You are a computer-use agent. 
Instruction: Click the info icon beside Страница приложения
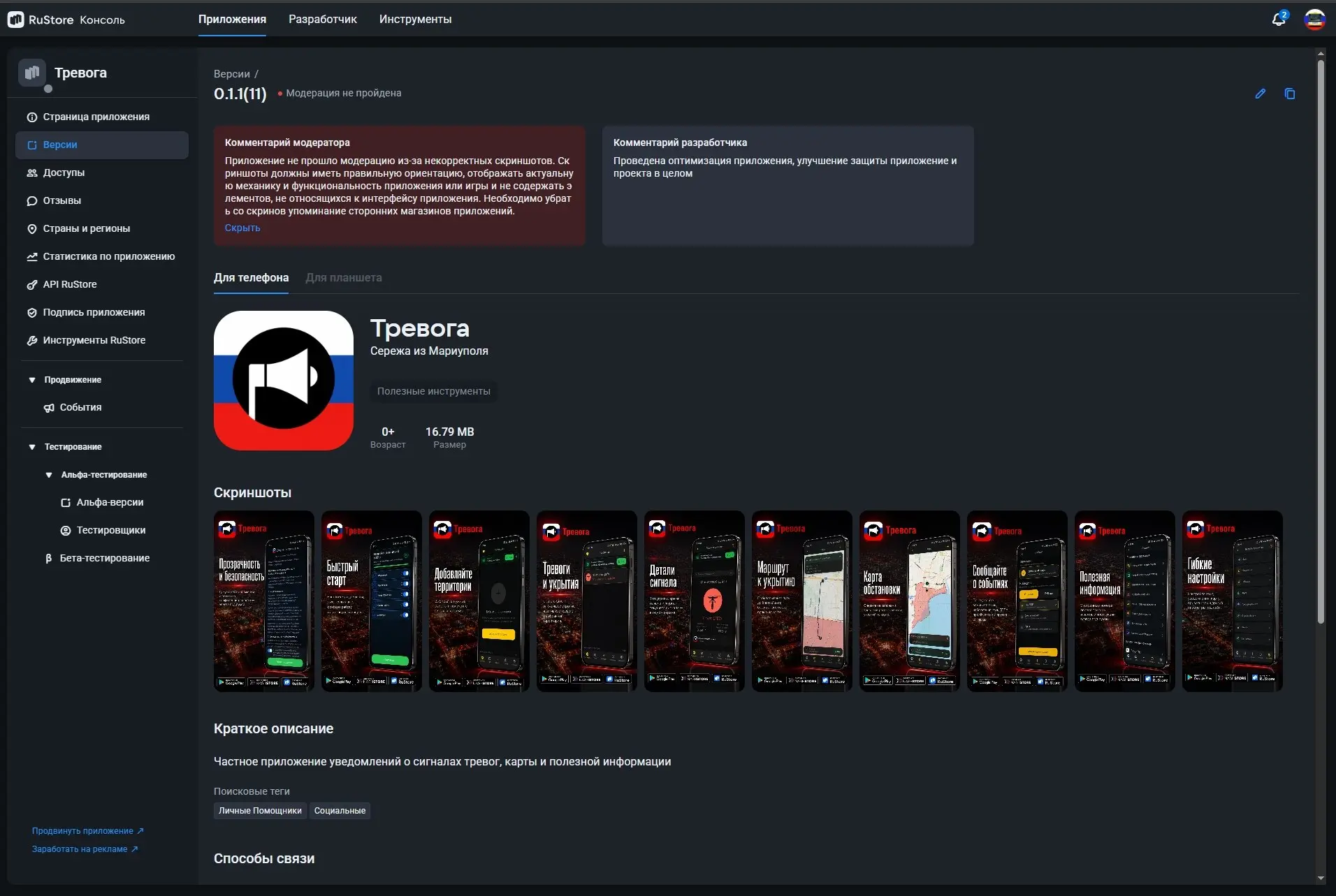pos(31,117)
